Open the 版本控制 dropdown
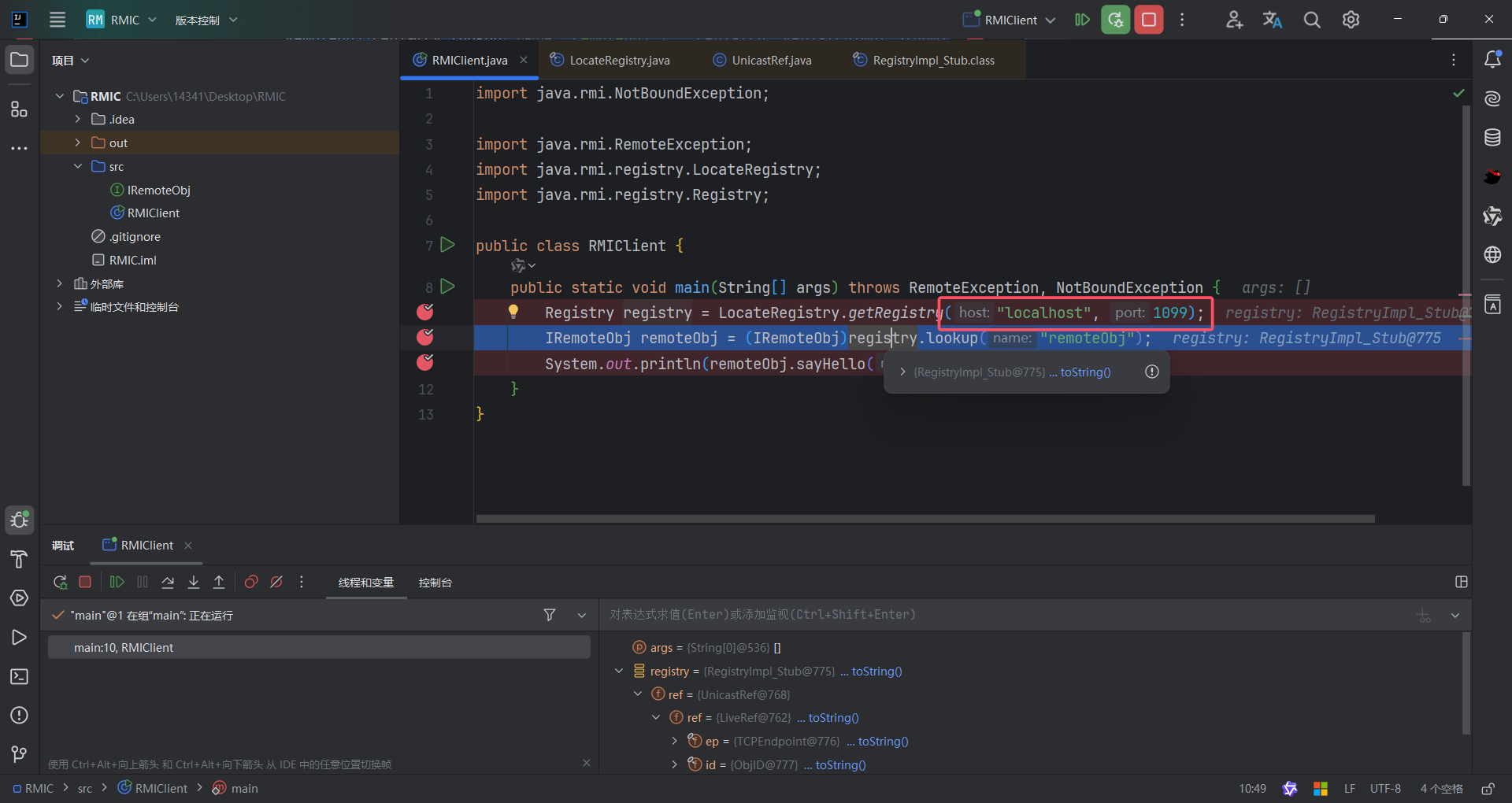Image resolution: width=1512 pixels, height=803 pixels. click(206, 20)
